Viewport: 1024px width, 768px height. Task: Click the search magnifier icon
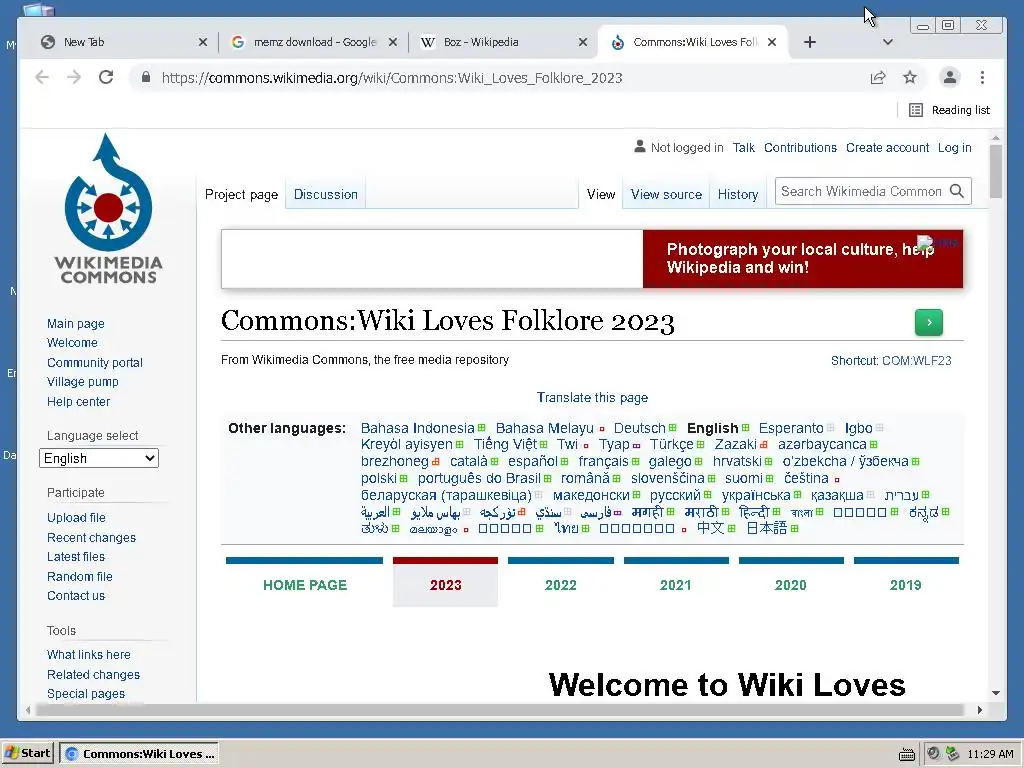pyautogui.click(x=957, y=191)
